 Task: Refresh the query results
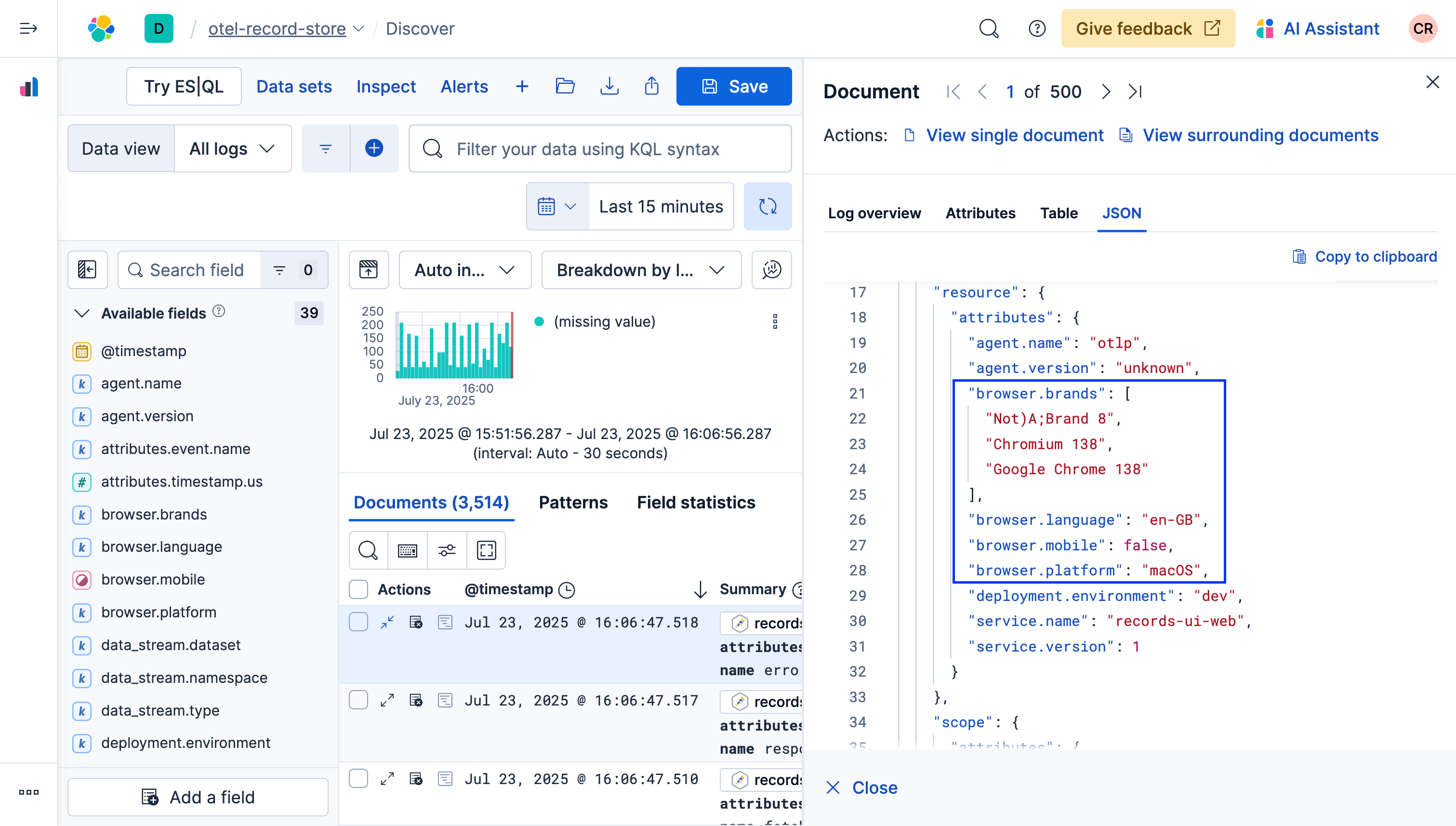(768, 206)
